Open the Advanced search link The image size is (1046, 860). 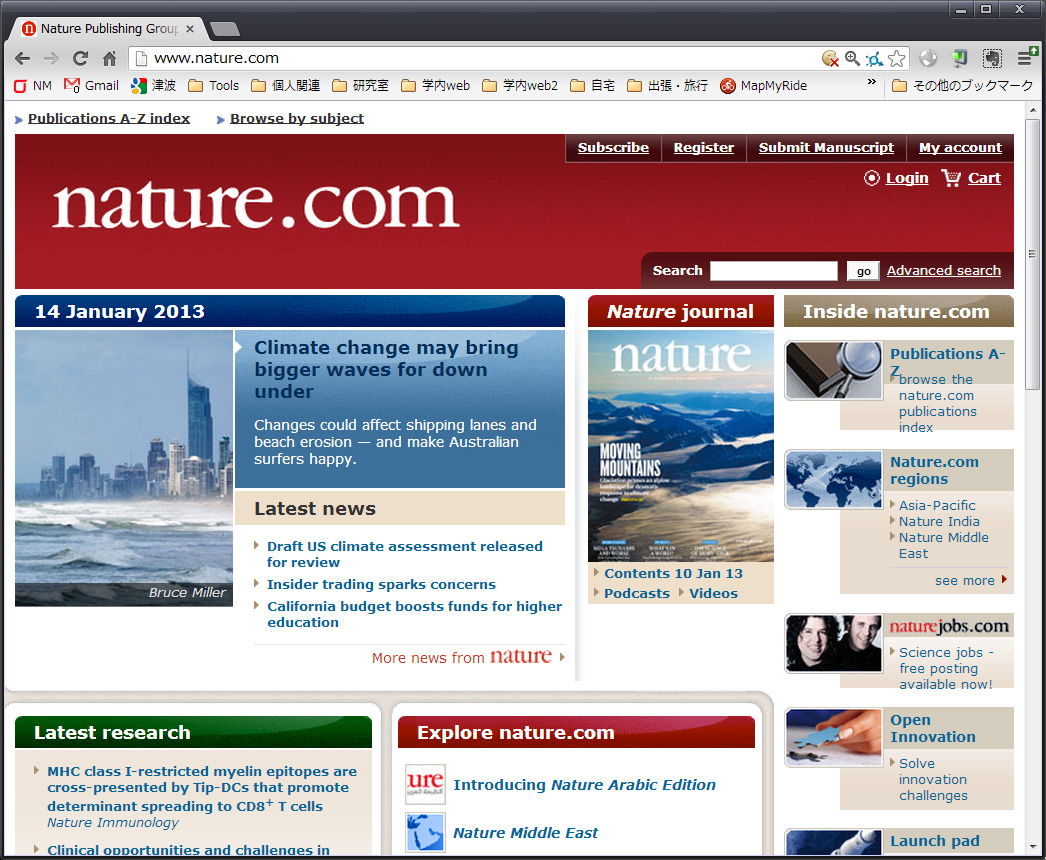pyautogui.click(x=943, y=271)
